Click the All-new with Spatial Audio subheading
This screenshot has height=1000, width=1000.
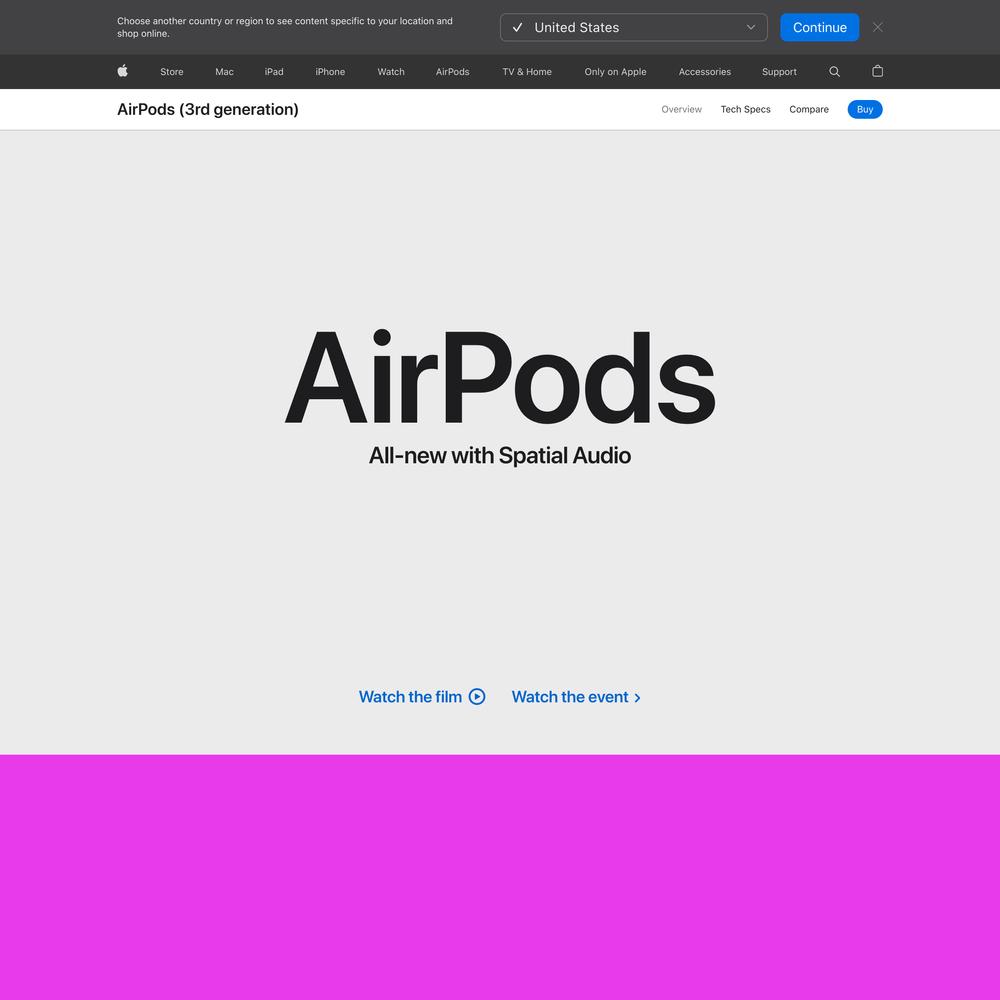pyautogui.click(x=500, y=456)
